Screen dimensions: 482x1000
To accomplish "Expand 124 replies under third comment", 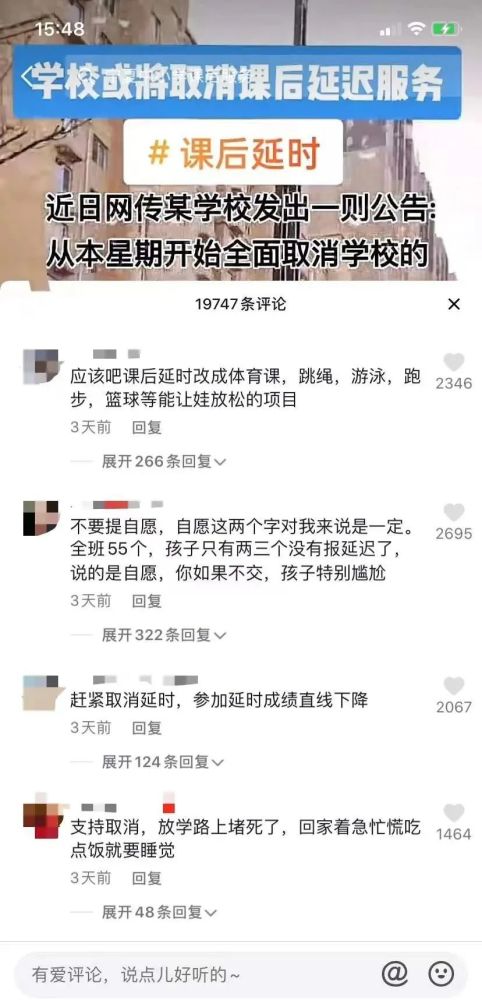I will pos(164,761).
